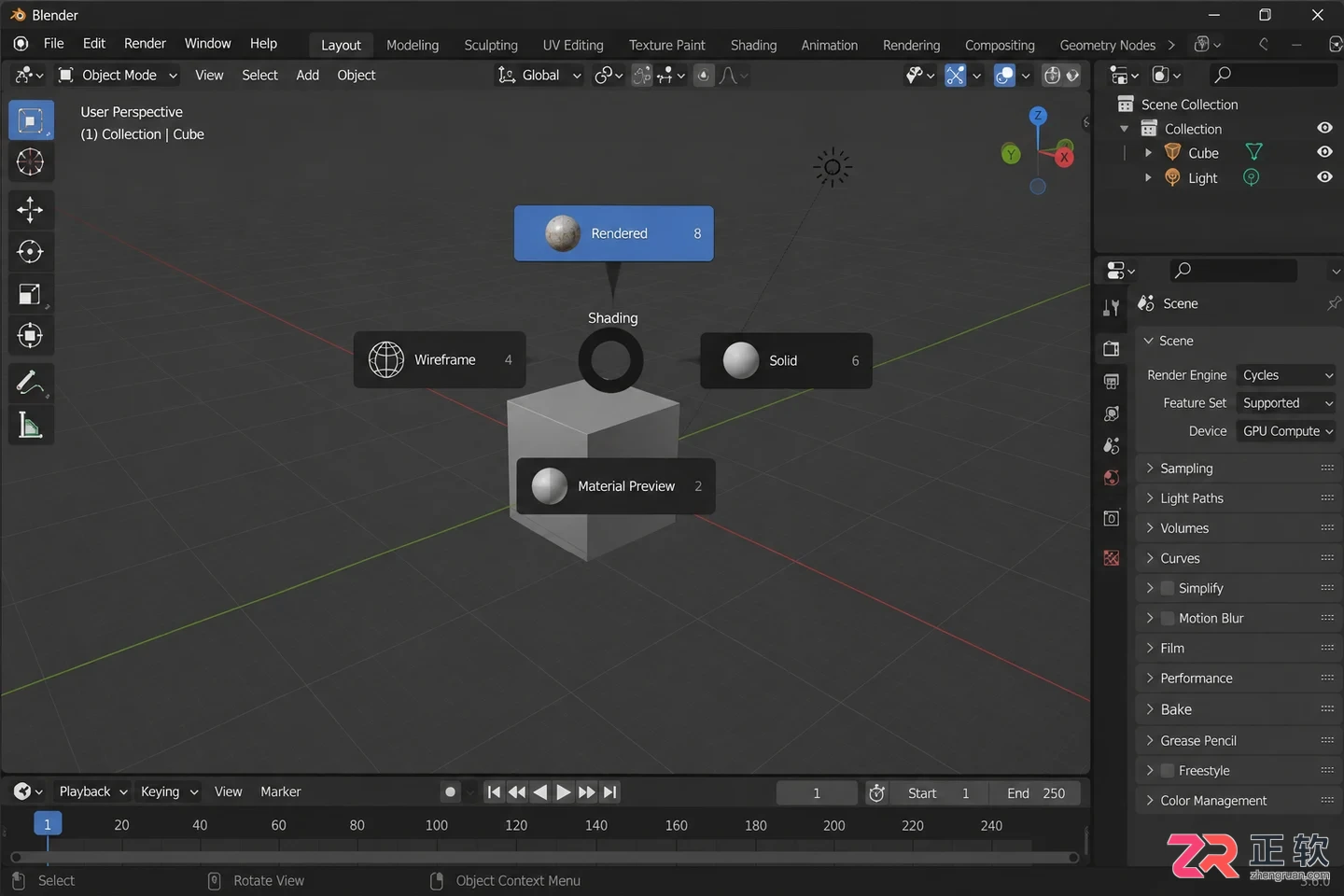Switch to the Shading workspace tab
The height and width of the screenshot is (896, 1344).
(x=753, y=45)
